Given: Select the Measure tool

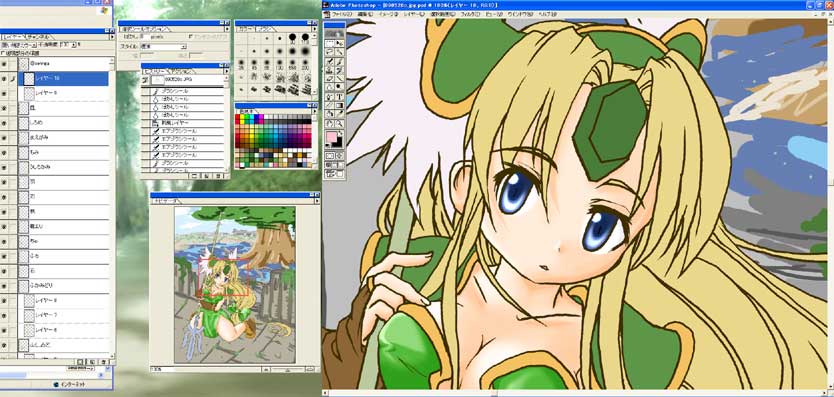Looking at the screenshot, I should [329, 105].
